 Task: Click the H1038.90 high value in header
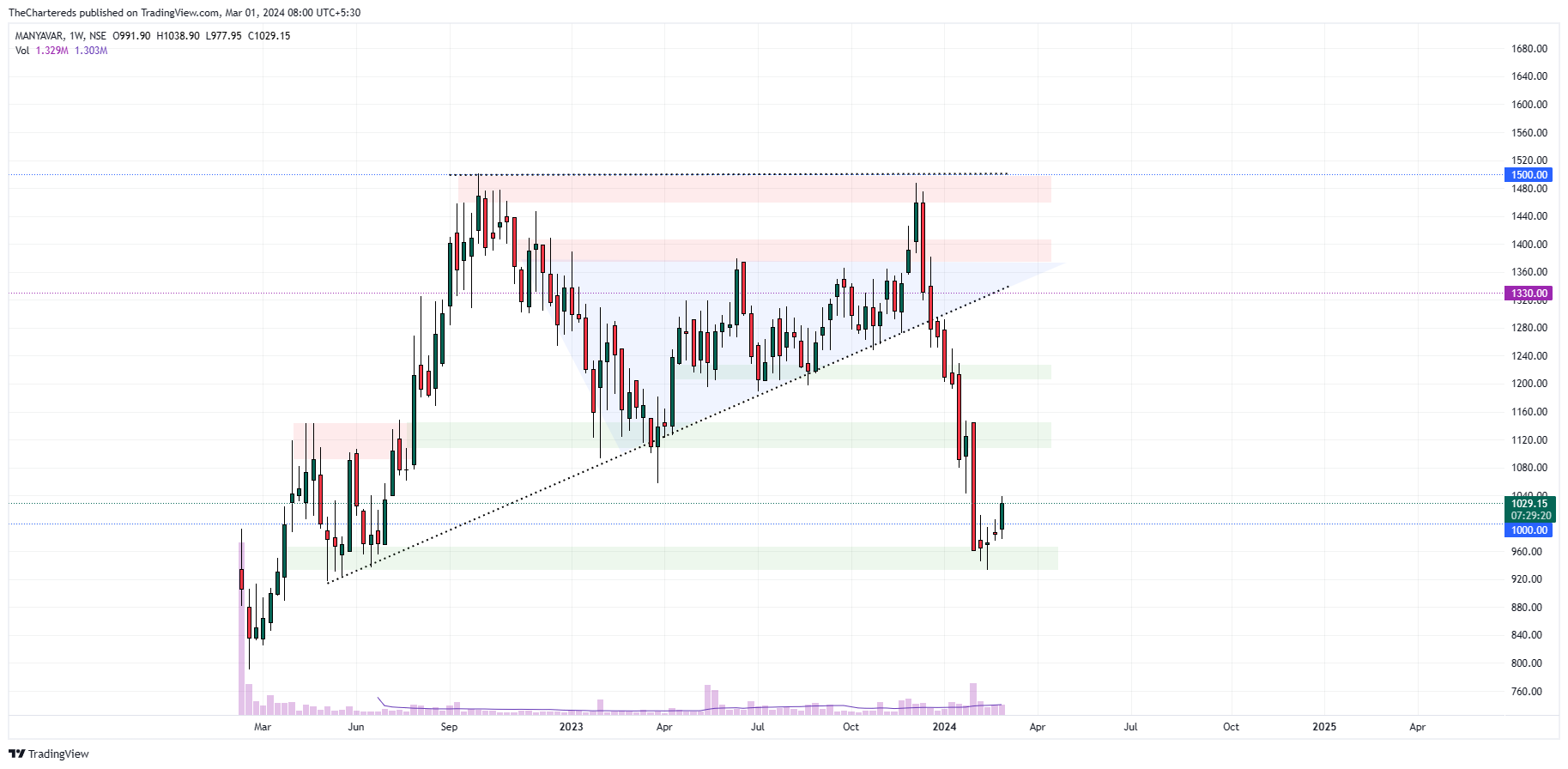pyautogui.click(x=178, y=36)
